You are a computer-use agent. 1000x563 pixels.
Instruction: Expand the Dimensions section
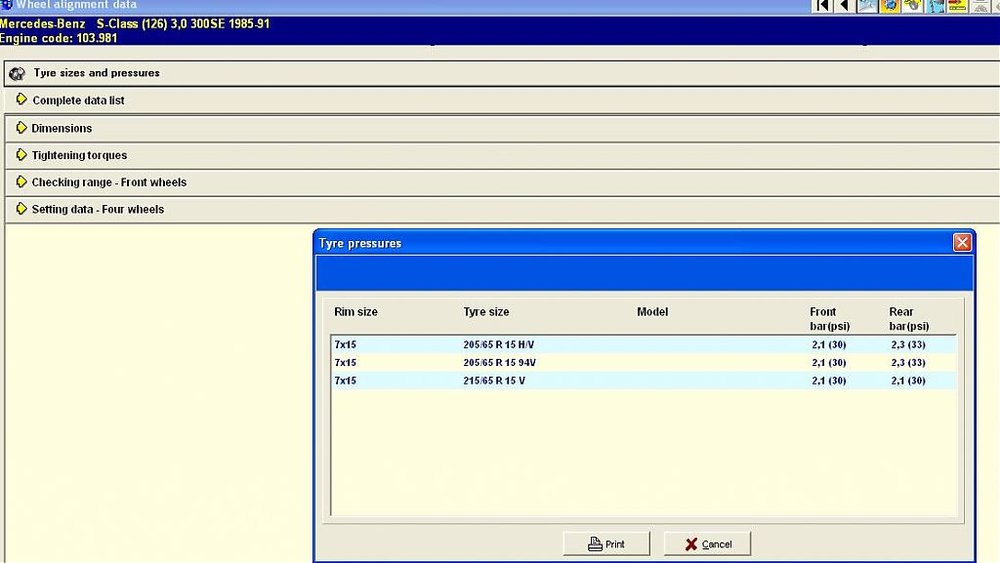pyautogui.click(x=502, y=128)
